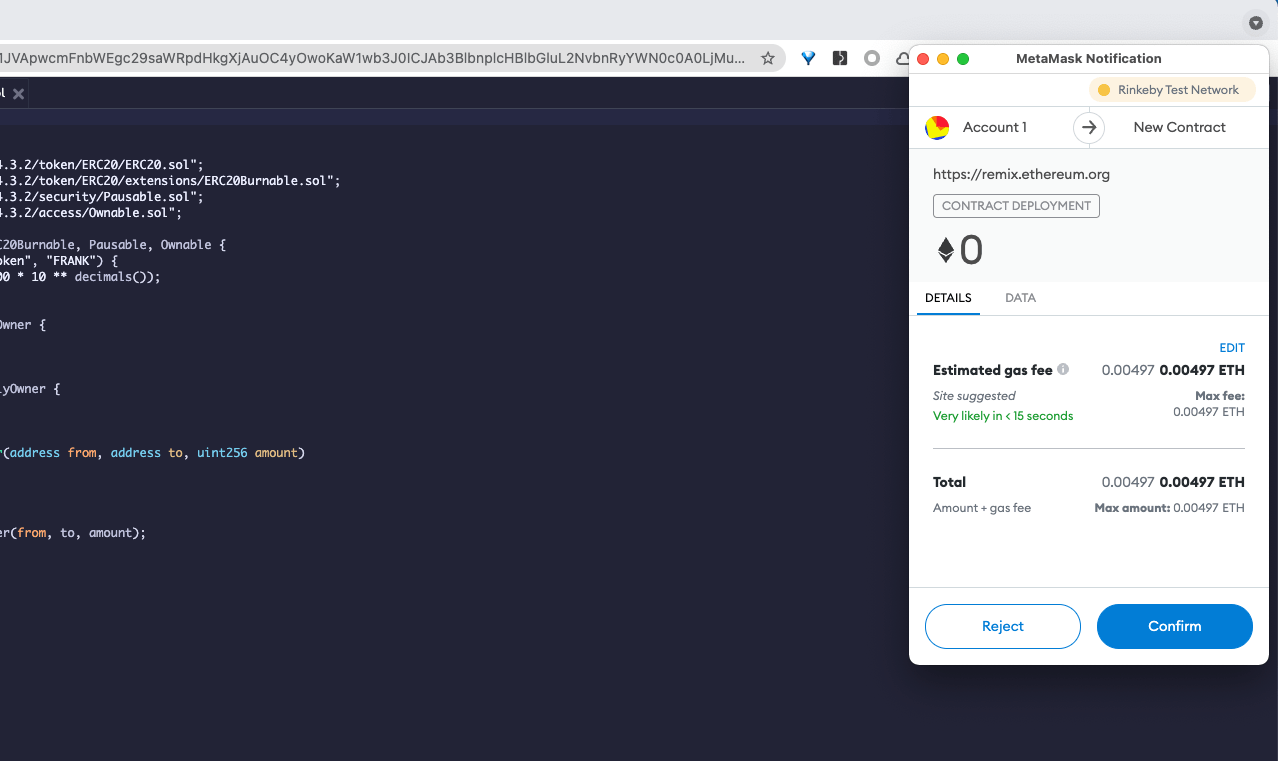
Task: Close the editor tab with the X
Action: tap(18, 94)
